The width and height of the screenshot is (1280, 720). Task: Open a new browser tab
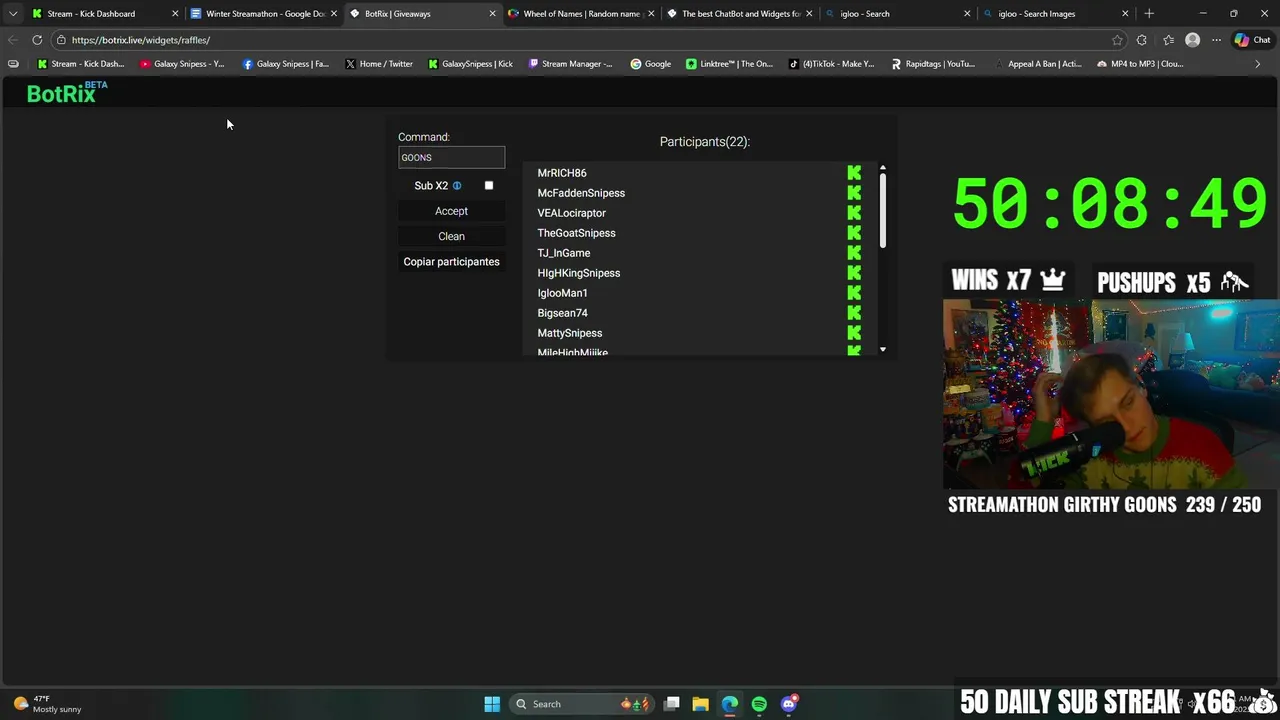click(x=1149, y=14)
